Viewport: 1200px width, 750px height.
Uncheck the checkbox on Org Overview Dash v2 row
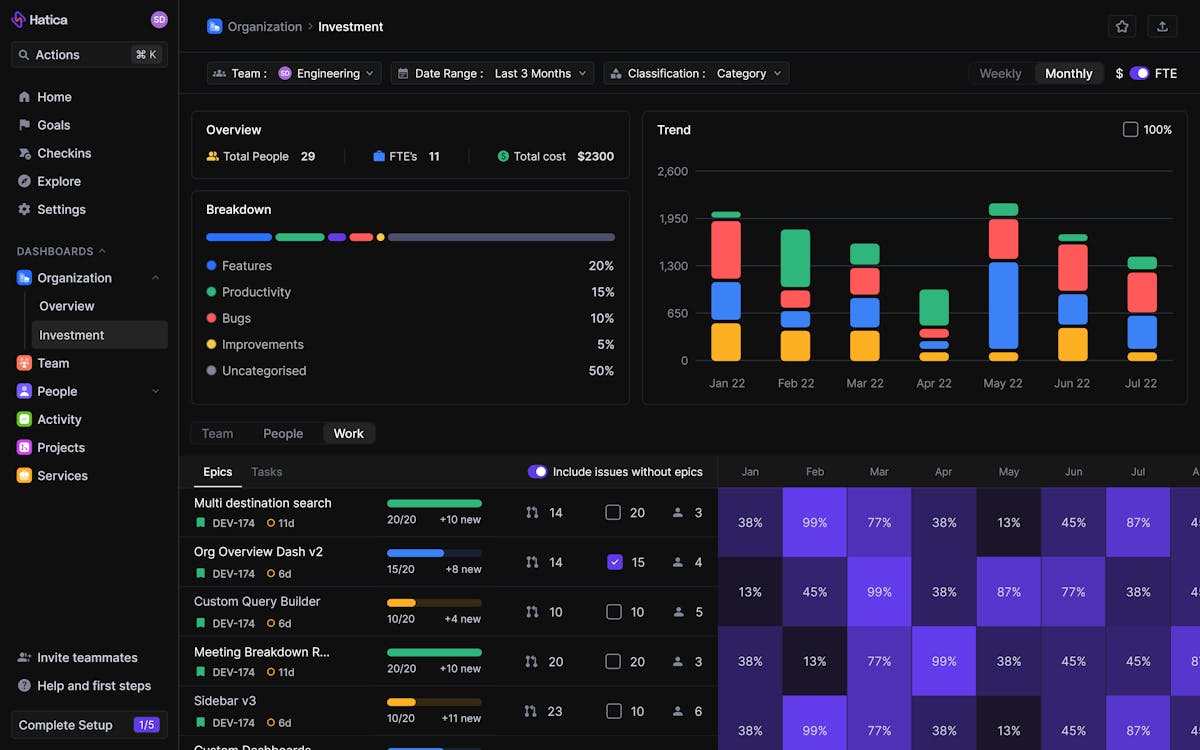click(615, 562)
